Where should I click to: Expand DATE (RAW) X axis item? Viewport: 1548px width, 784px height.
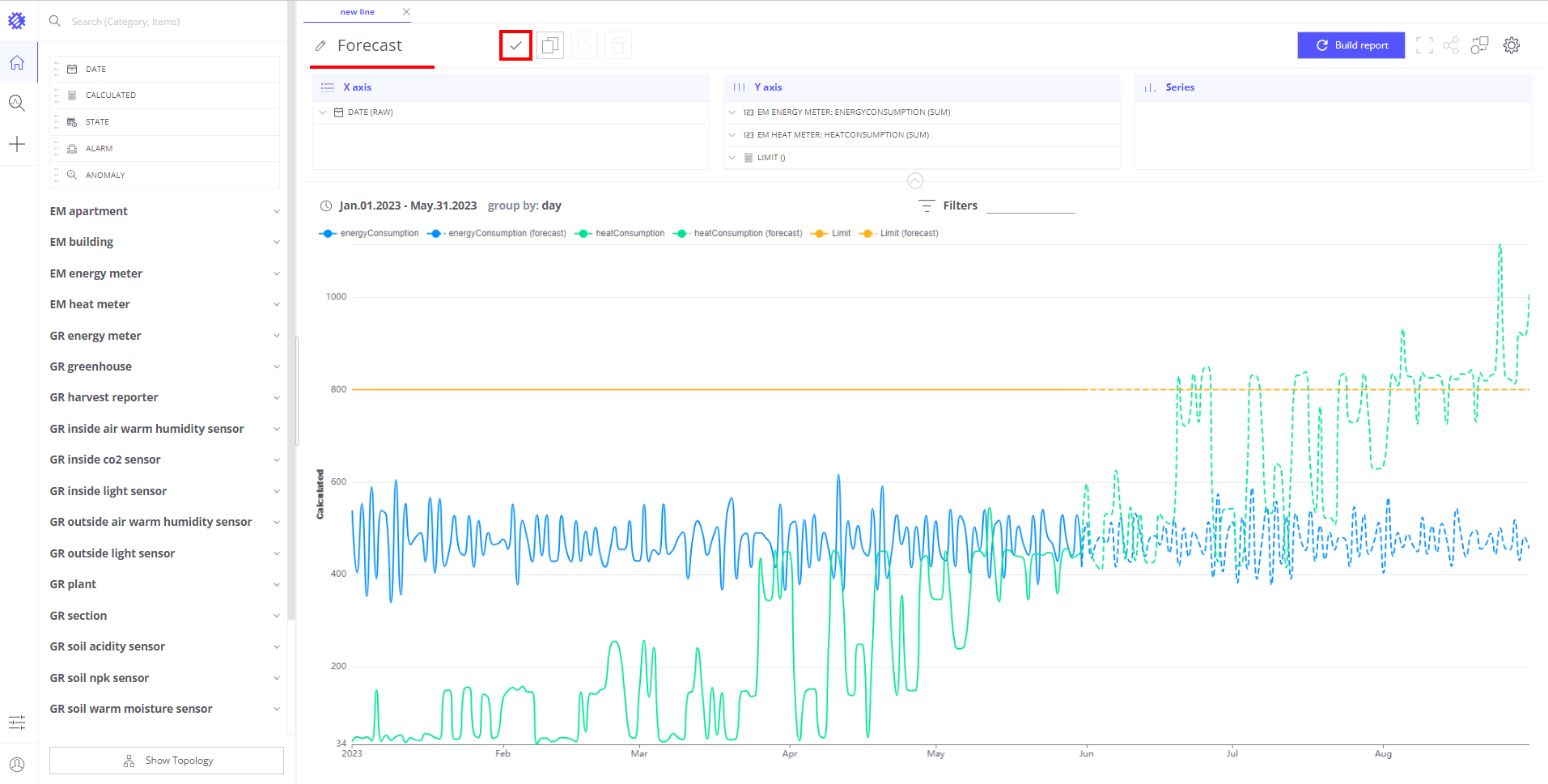(x=322, y=112)
